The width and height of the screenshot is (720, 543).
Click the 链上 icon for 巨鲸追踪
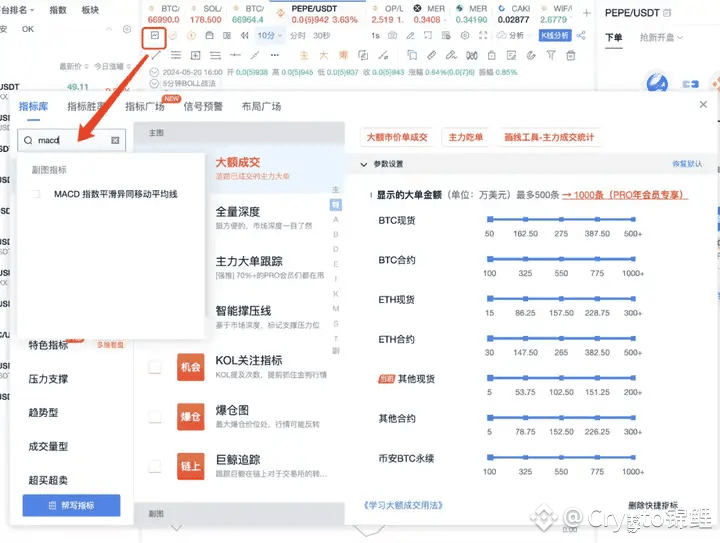pos(190,465)
